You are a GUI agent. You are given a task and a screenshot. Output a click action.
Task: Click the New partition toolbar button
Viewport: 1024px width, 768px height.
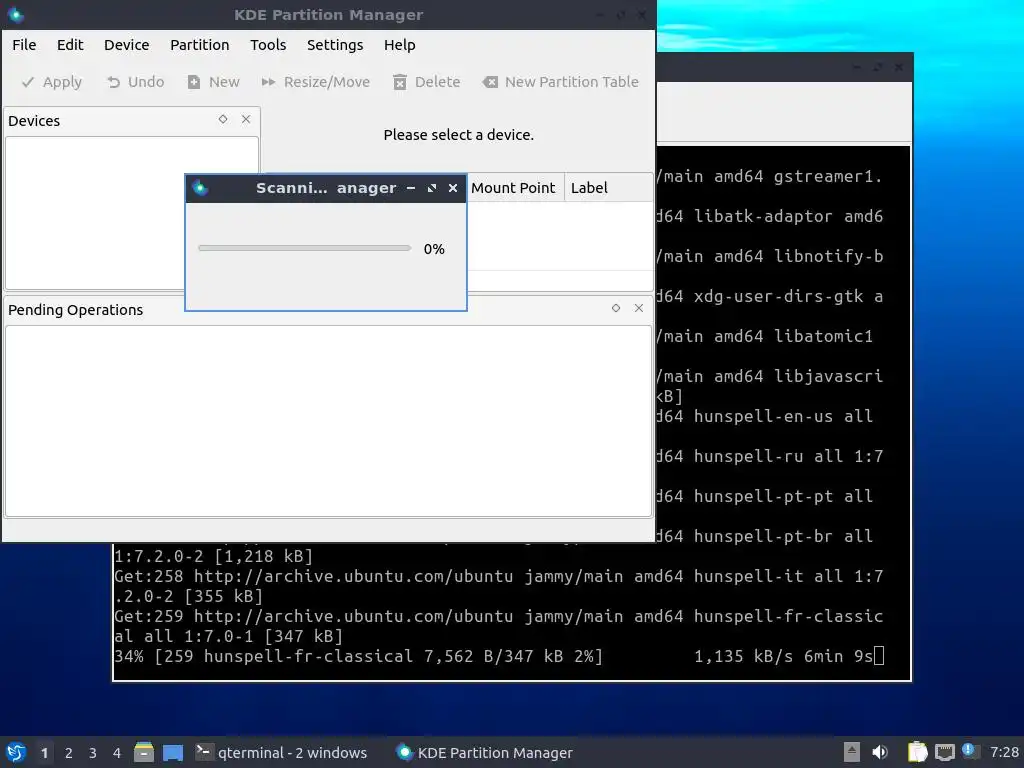(214, 82)
